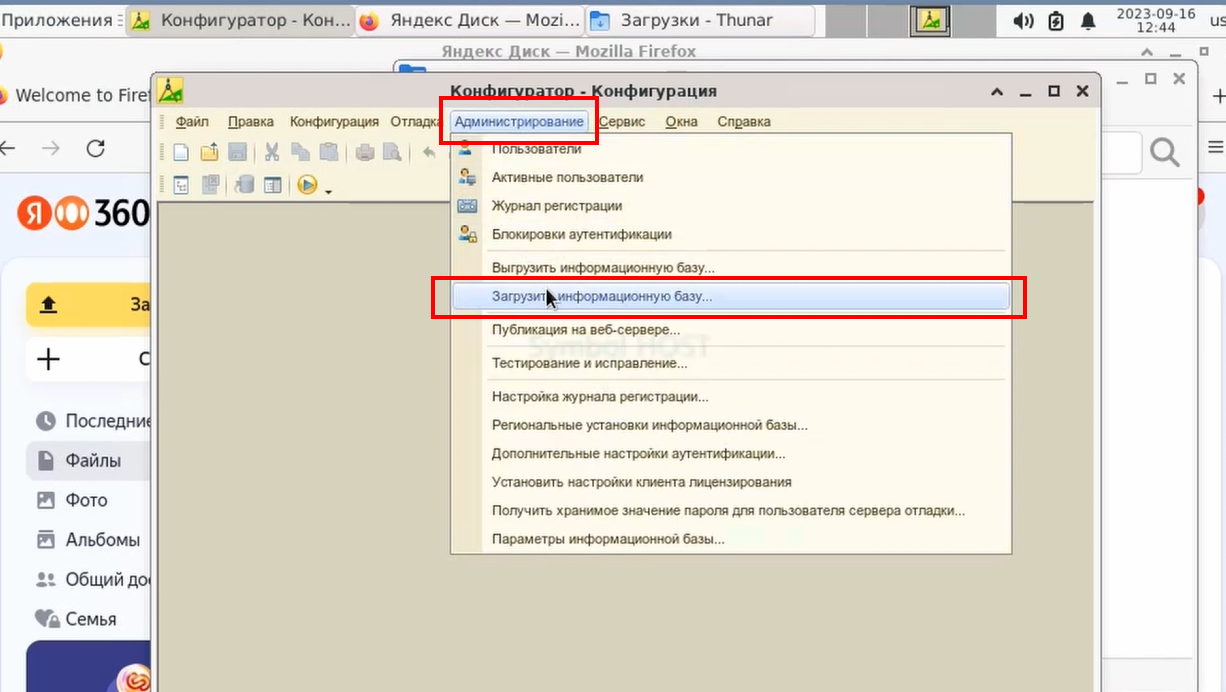Screen dimensions: 1226x692
Task: Click the Print toolbar icon
Action: [x=365, y=152]
